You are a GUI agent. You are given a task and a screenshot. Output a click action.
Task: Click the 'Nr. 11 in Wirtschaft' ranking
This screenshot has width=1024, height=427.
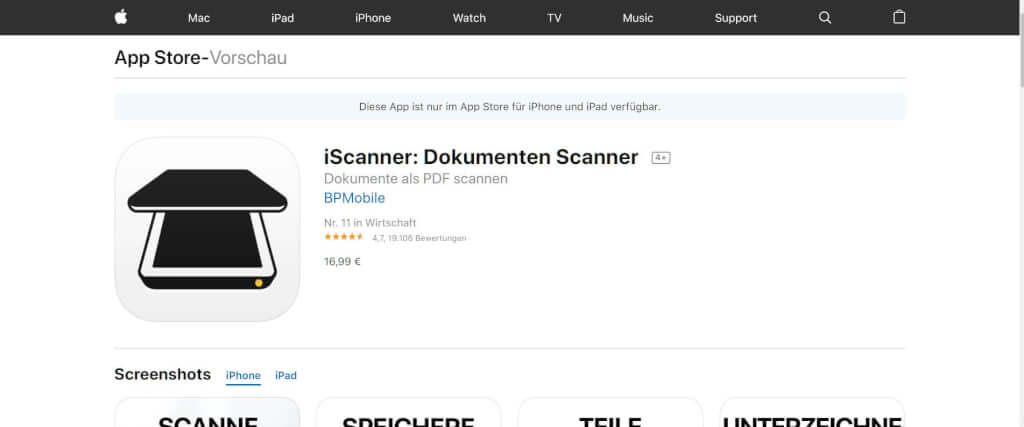[x=370, y=223]
